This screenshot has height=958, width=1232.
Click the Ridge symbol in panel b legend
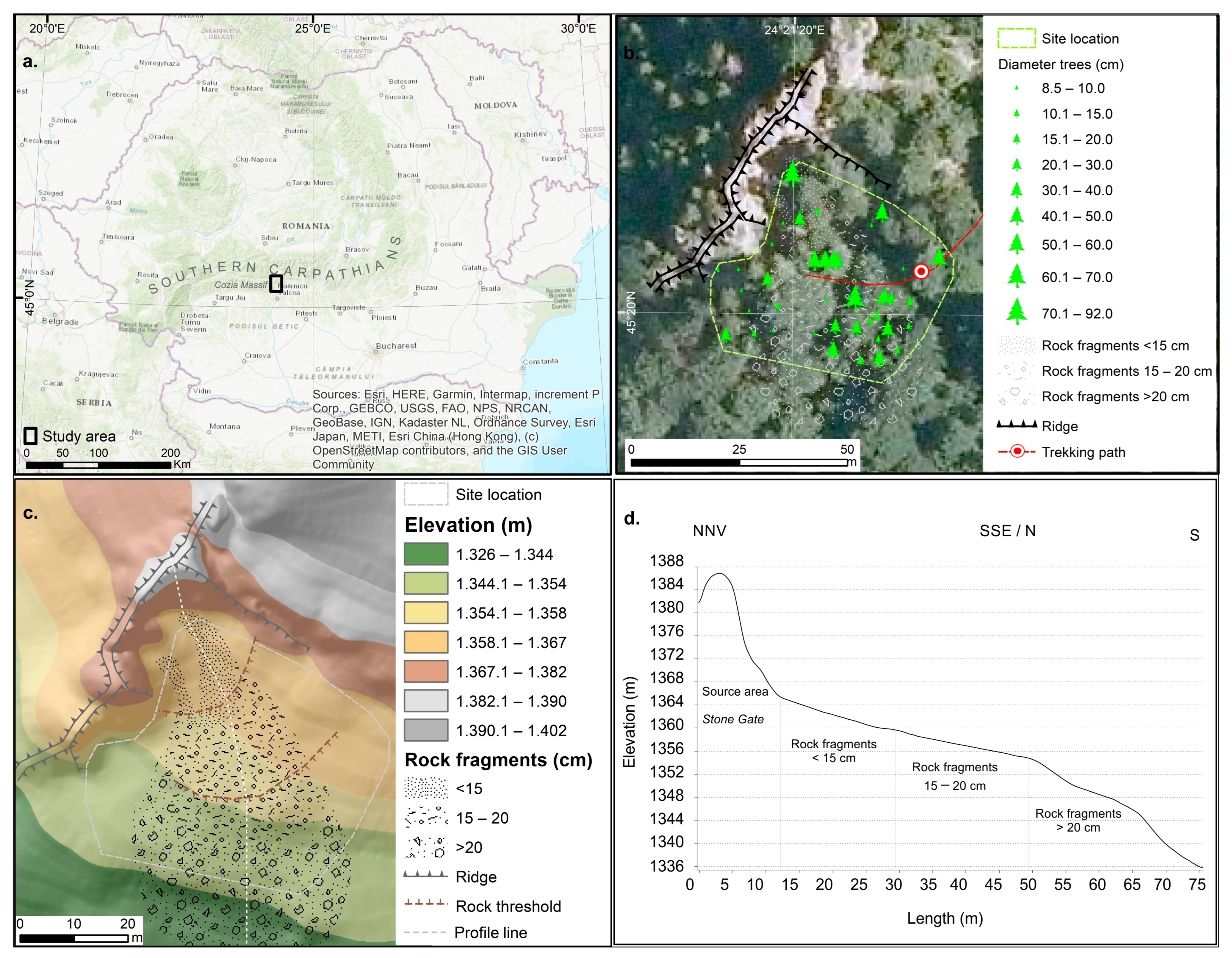[x=1016, y=424]
